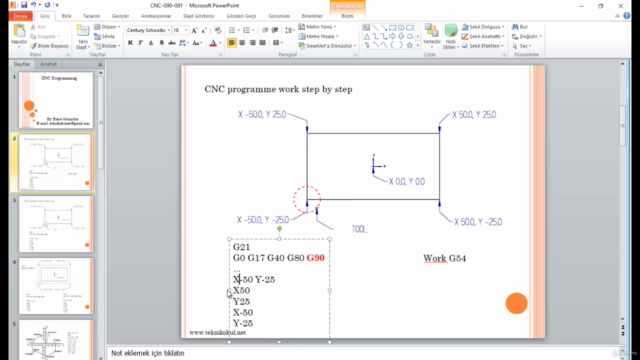Click the decrease indent icon
This screenshot has height=360, width=640.
265,30
